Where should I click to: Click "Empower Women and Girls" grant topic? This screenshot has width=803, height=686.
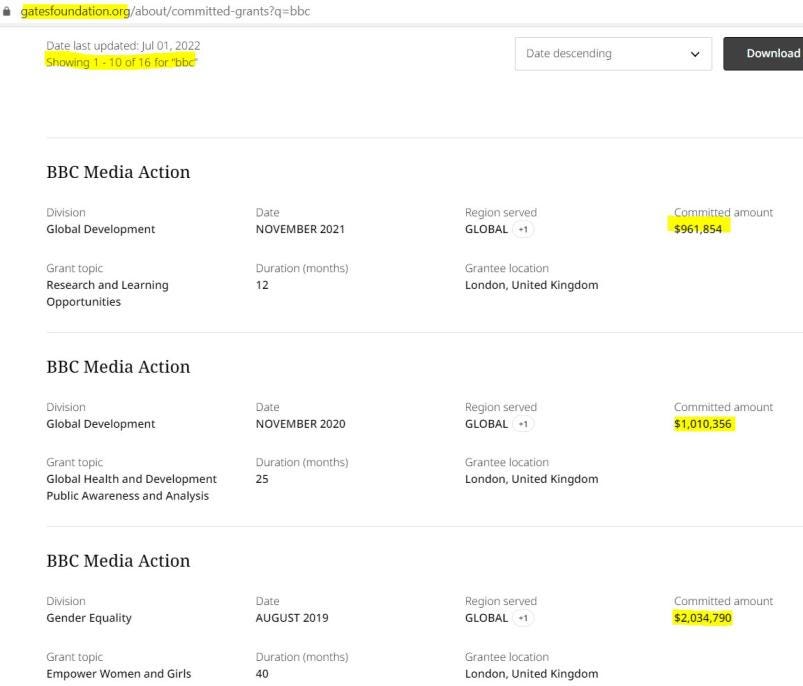(x=119, y=674)
